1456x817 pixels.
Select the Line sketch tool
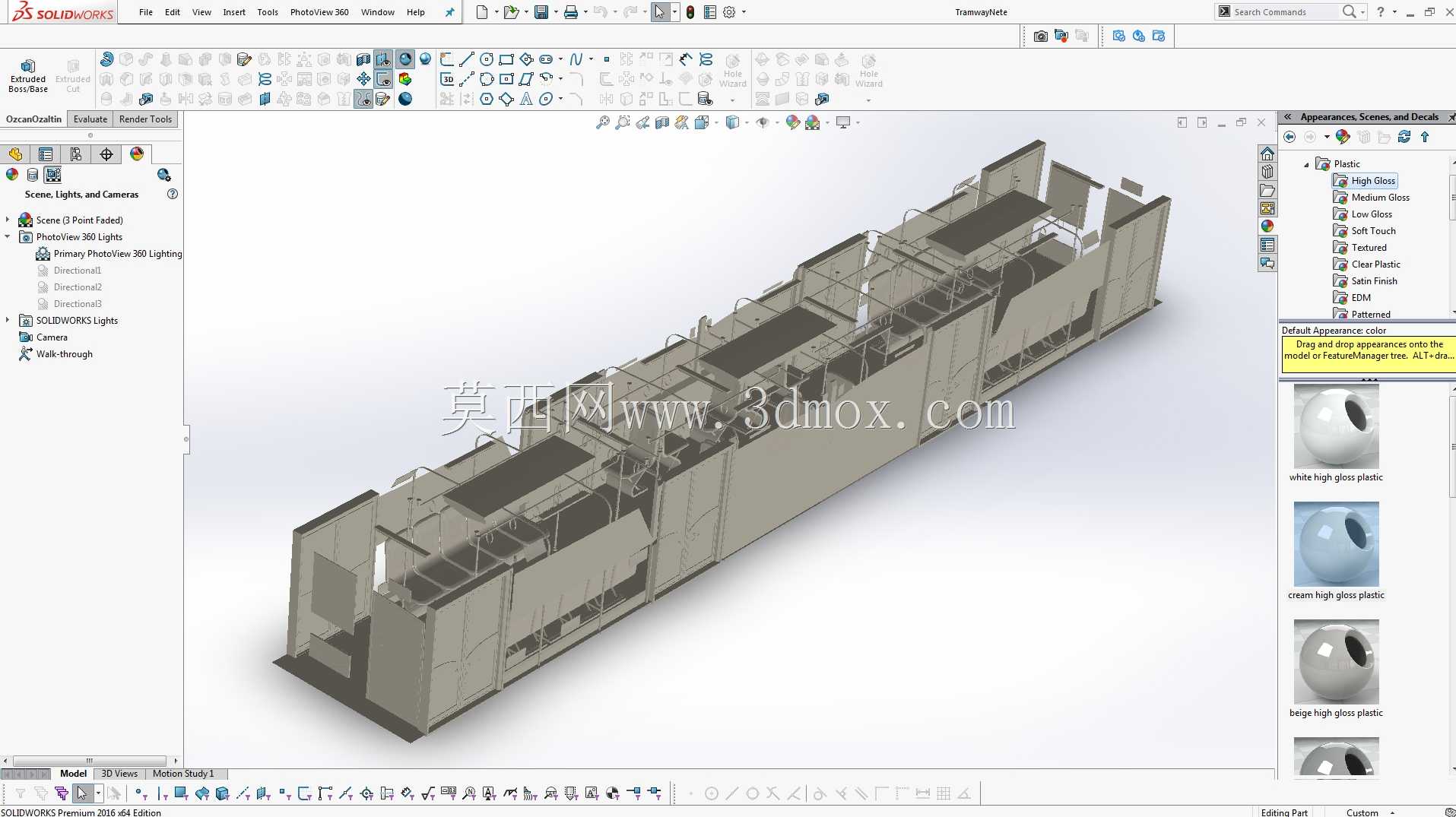(x=467, y=59)
